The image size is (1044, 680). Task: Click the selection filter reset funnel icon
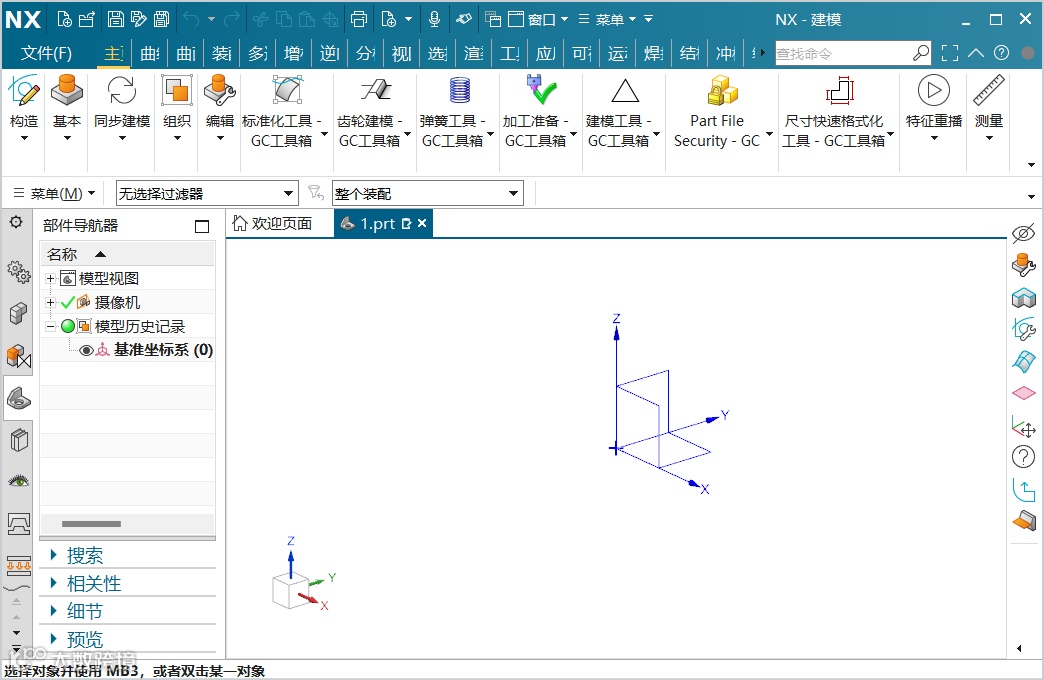tap(316, 193)
